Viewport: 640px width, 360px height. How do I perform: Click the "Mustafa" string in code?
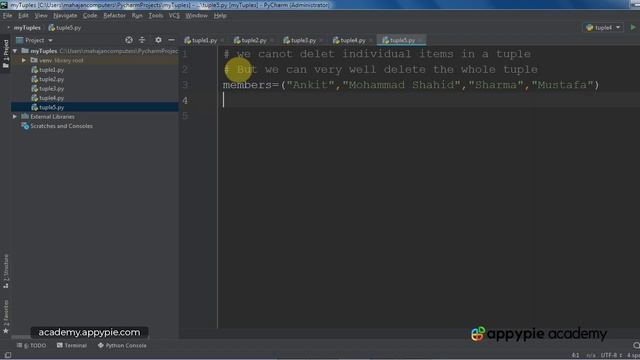click(x=562, y=85)
